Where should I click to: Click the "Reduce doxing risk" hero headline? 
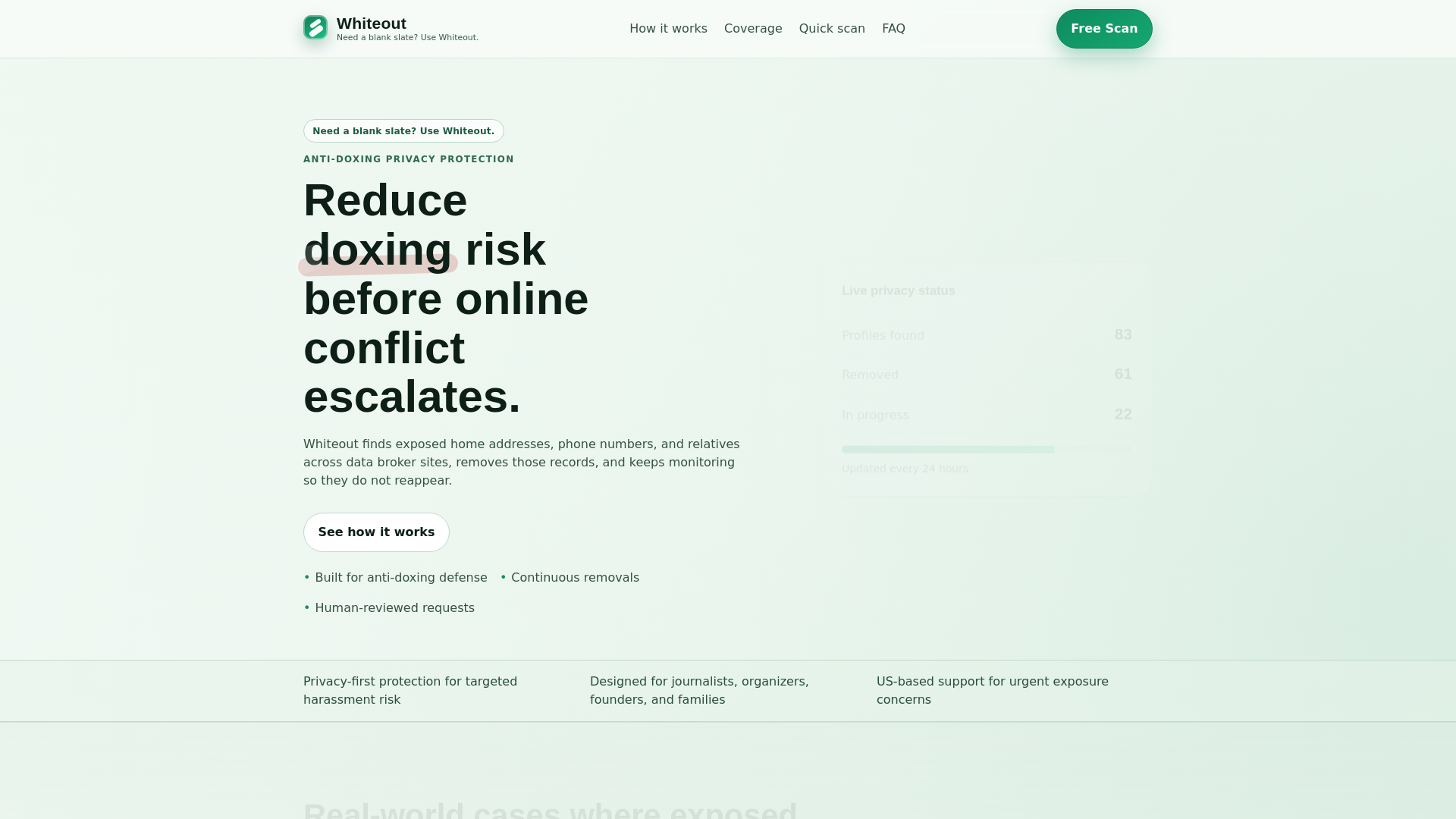446,299
